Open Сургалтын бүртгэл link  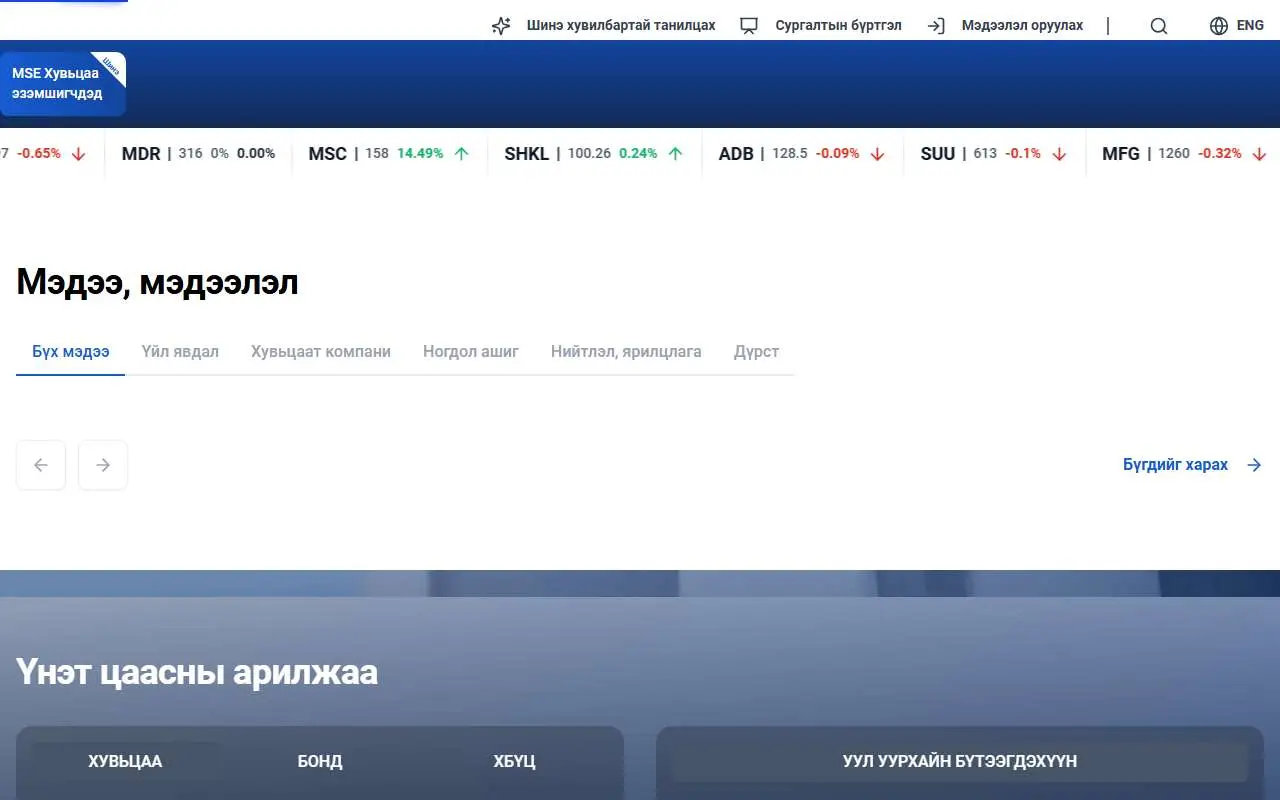coord(838,26)
